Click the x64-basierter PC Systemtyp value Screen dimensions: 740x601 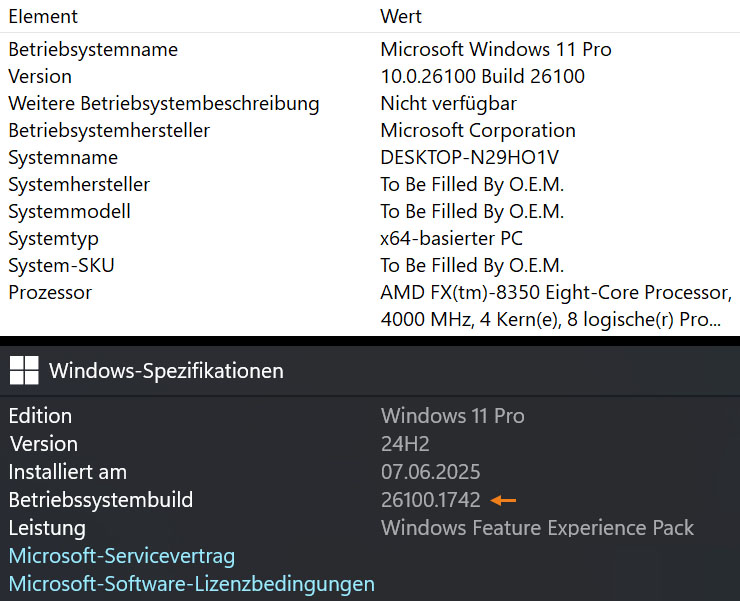pyautogui.click(x=451, y=238)
